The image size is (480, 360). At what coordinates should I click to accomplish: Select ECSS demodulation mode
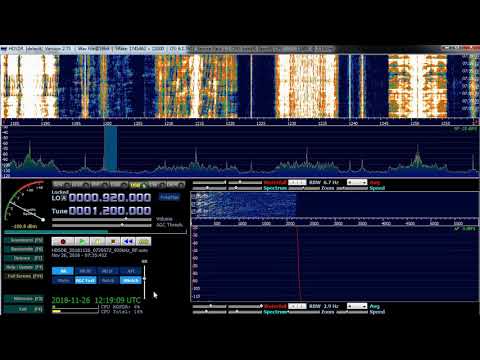(x=81, y=184)
